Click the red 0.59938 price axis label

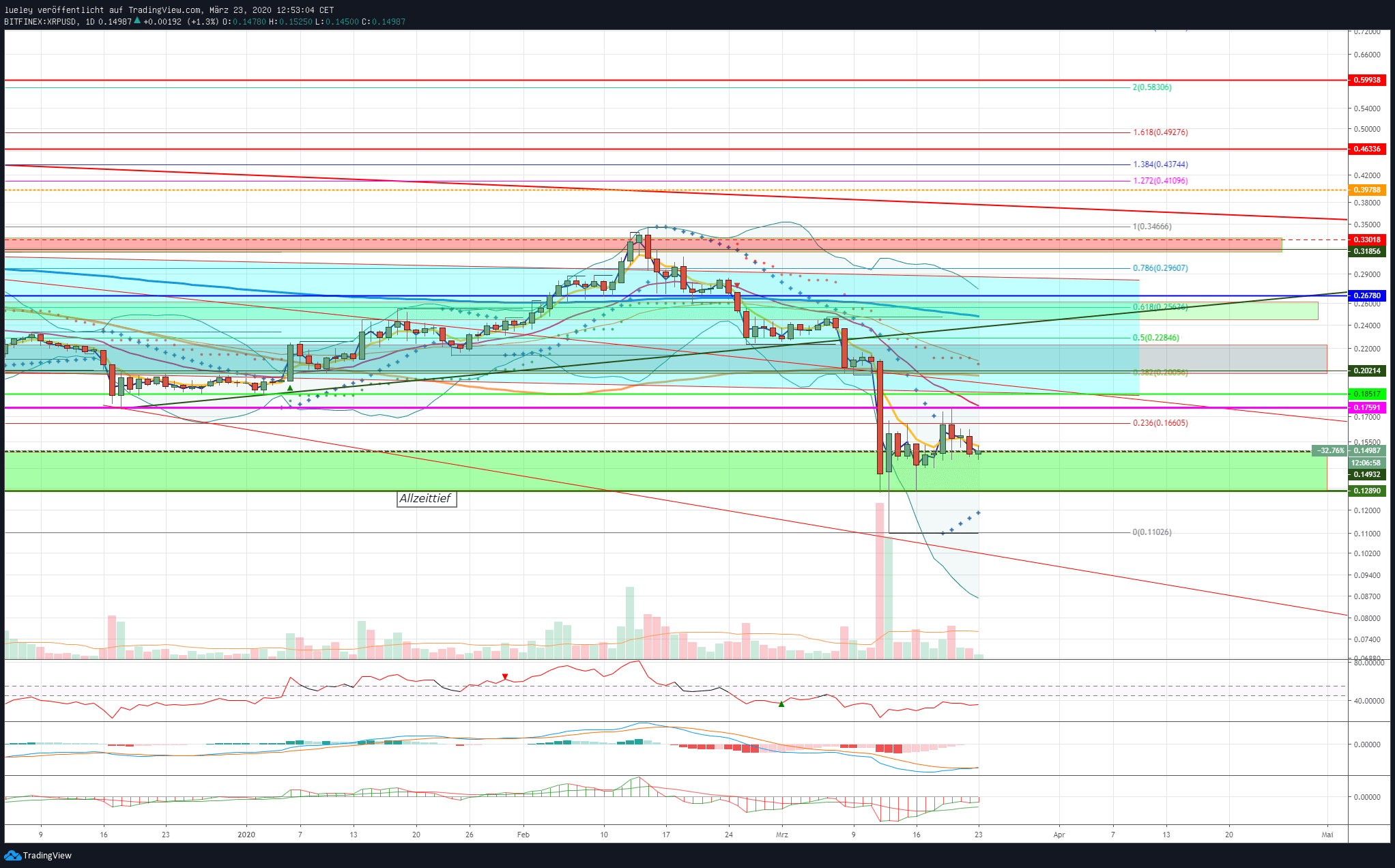click(x=1367, y=81)
